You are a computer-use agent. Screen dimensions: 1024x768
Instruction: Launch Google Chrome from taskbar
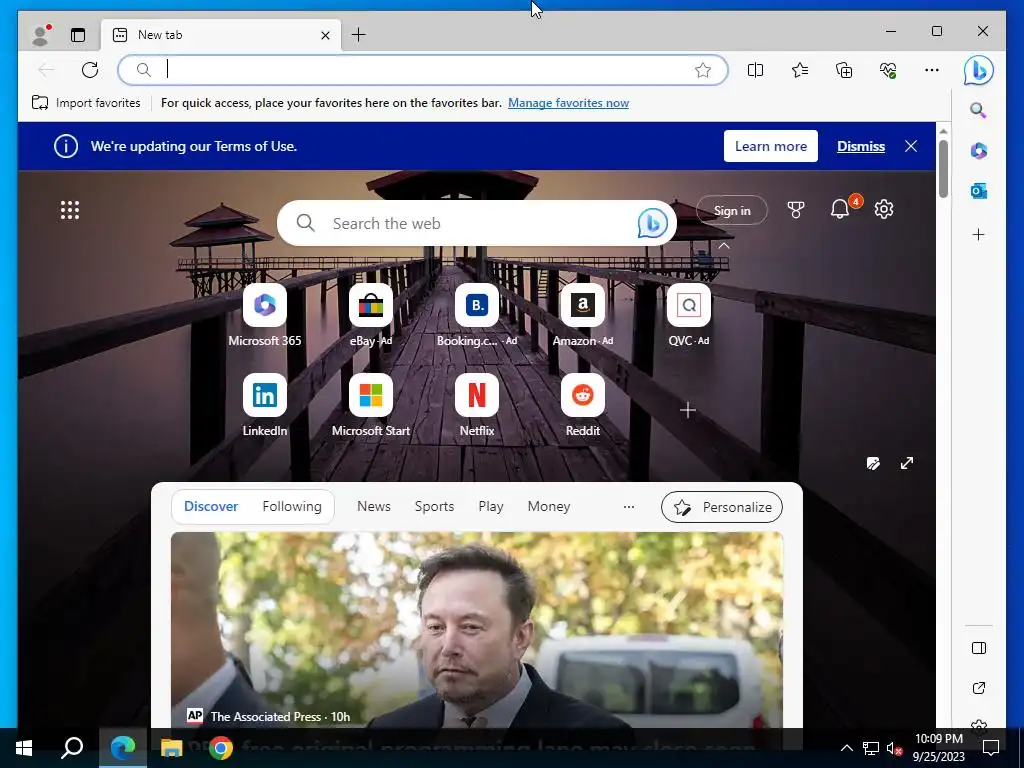point(221,748)
